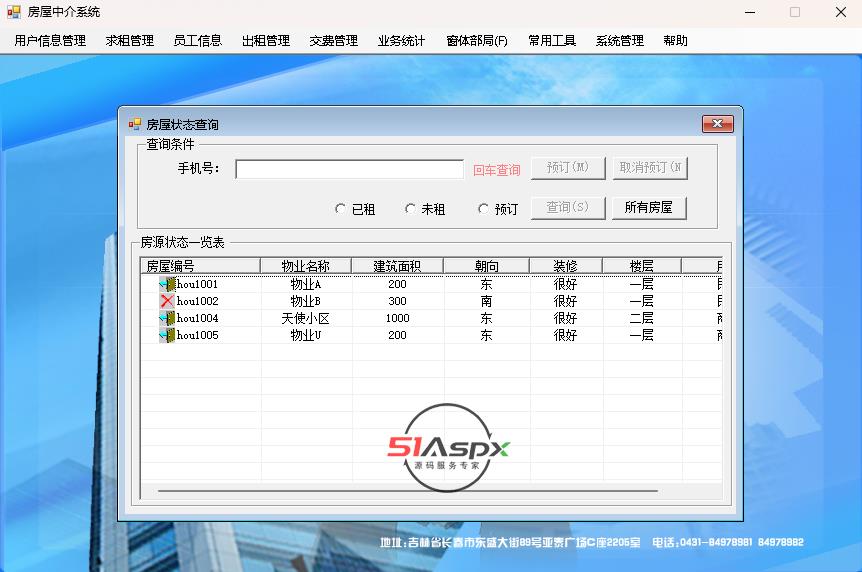The height and width of the screenshot is (572, 862).
Task: Click the 房屋编号 column header
Action: coord(200,266)
